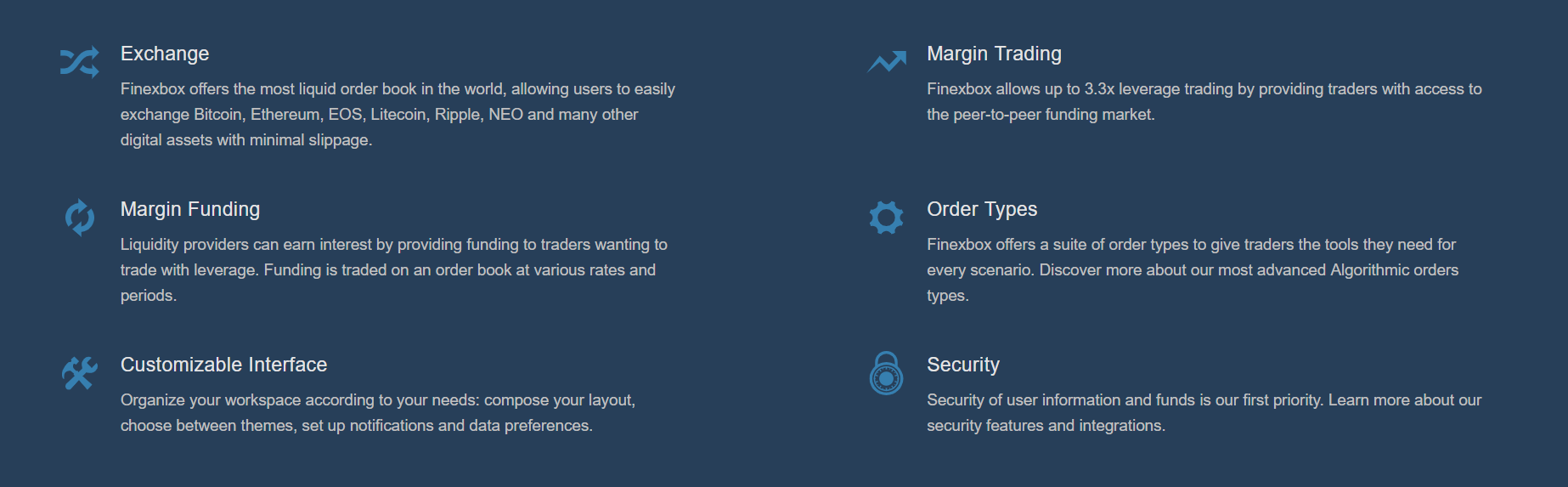Screen dimensions: 1568x487
Task: Open the Security heading
Action: (x=963, y=365)
